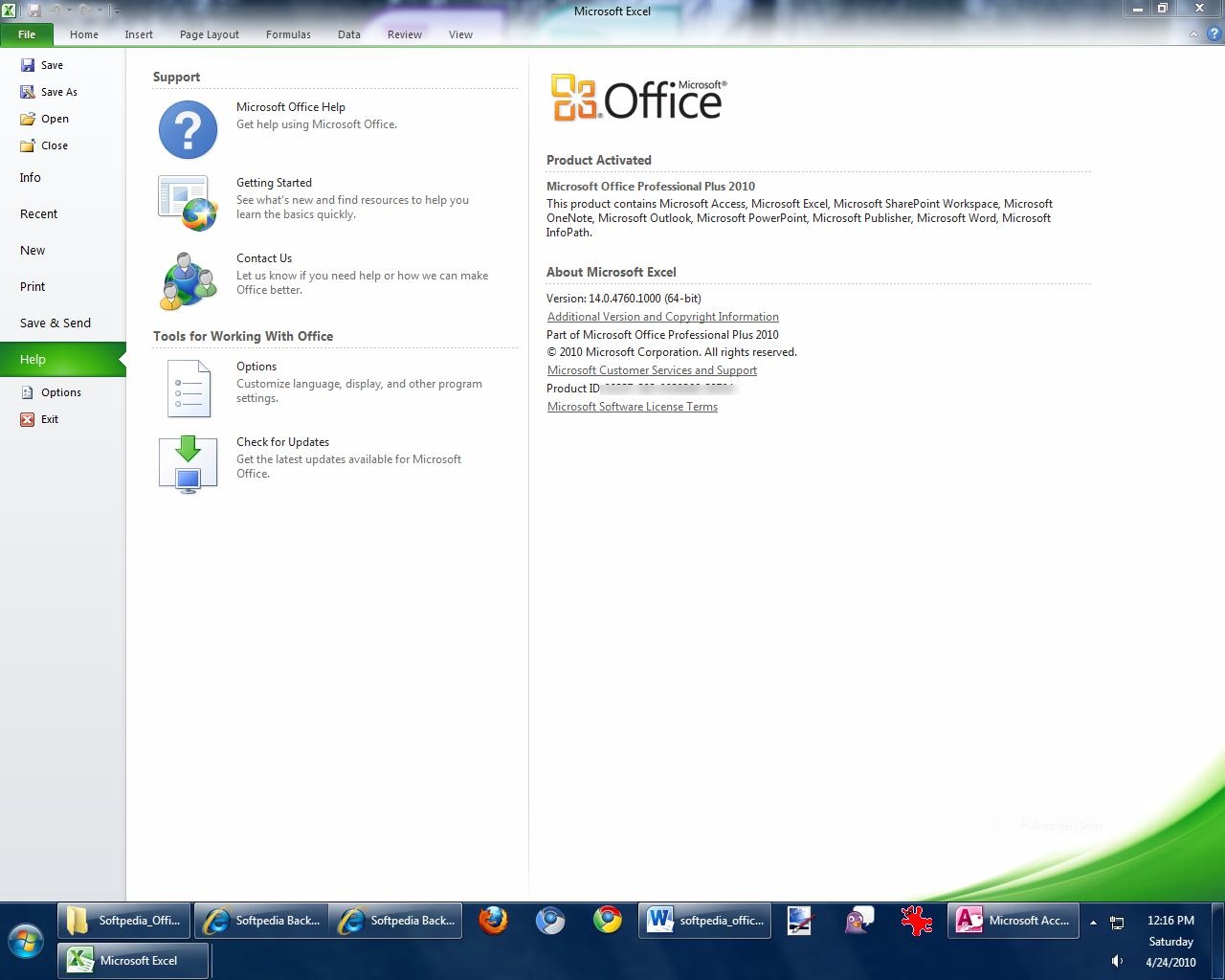Click the Product Activated heading
This screenshot has width=1225, height=980.
pyautogui.click(x=599, y=160)
